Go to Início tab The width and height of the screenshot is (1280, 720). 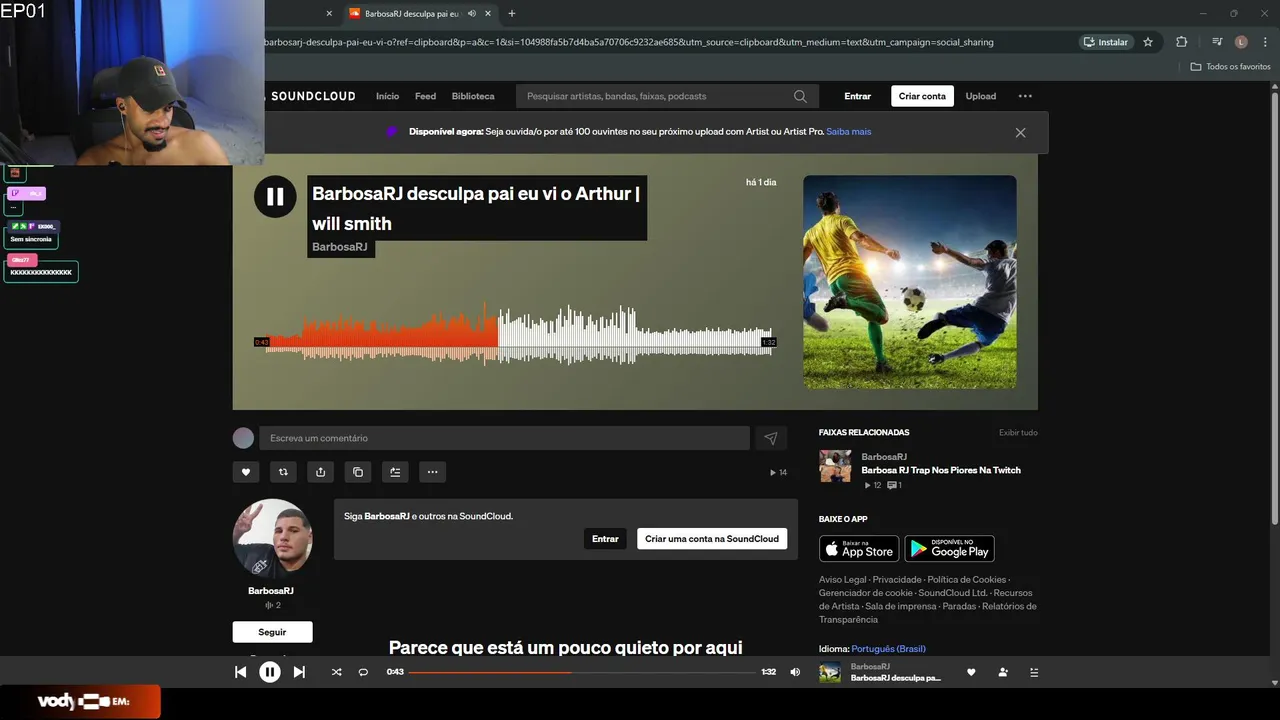coord(387,96)
